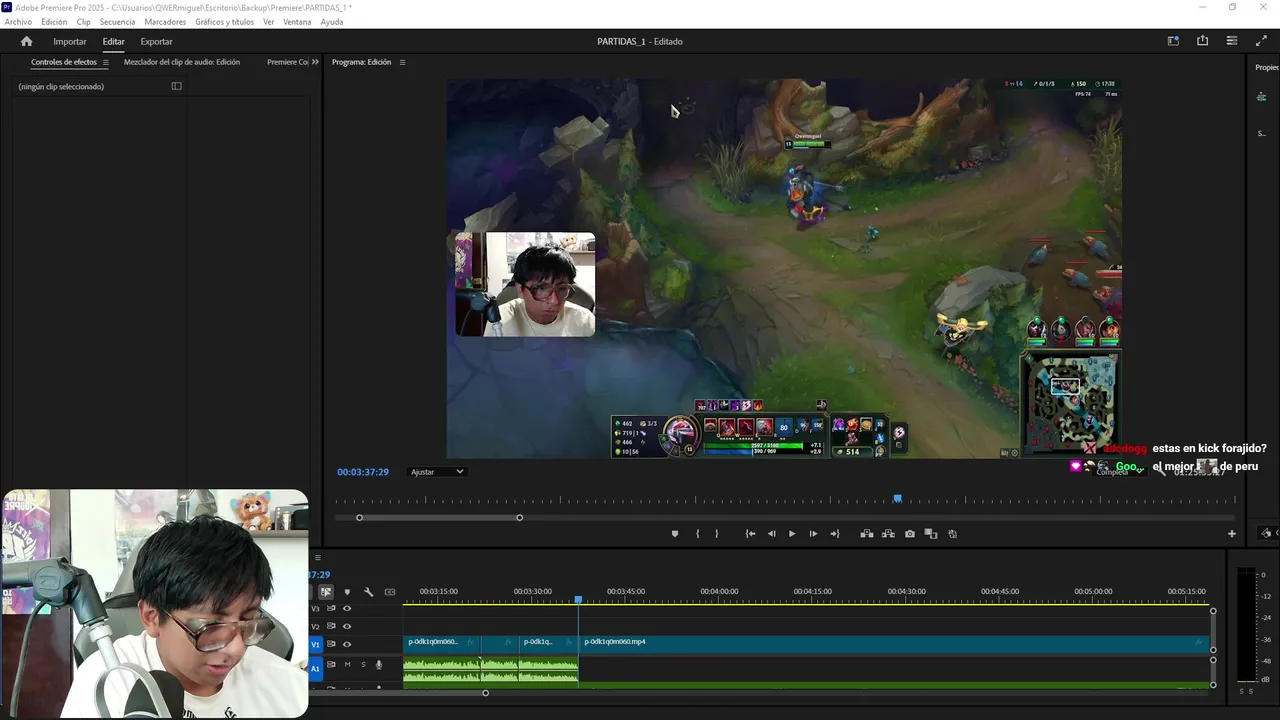Click the timeline playhead marker on ruler

[x=578, y=599]
